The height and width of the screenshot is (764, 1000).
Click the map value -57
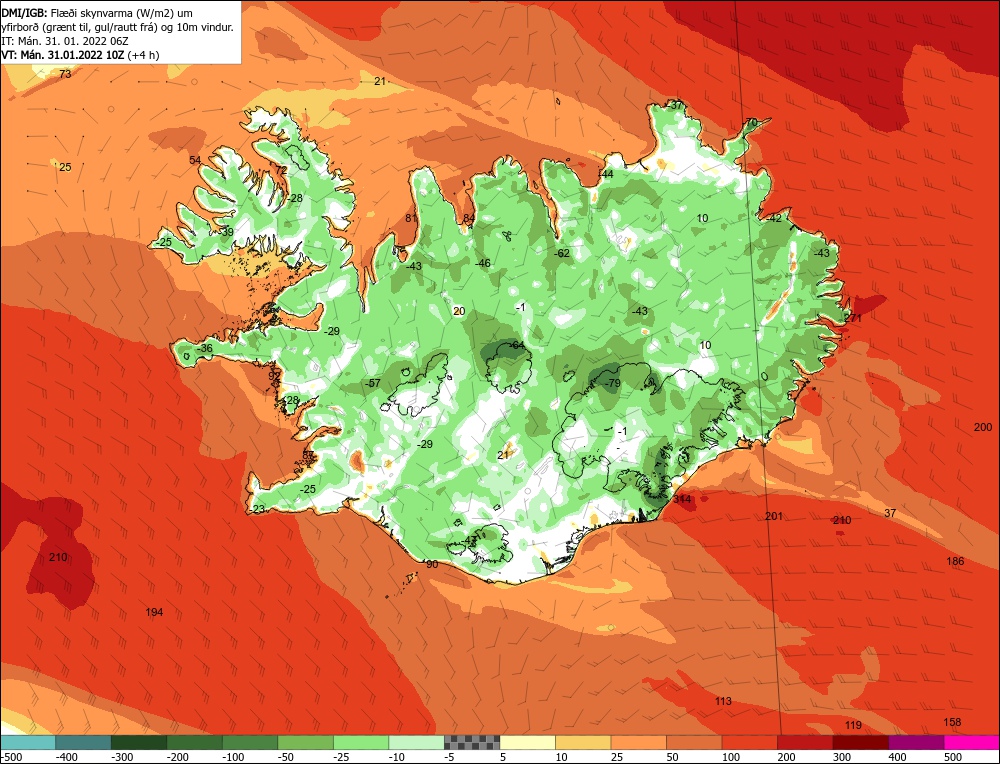pos(371,383)
